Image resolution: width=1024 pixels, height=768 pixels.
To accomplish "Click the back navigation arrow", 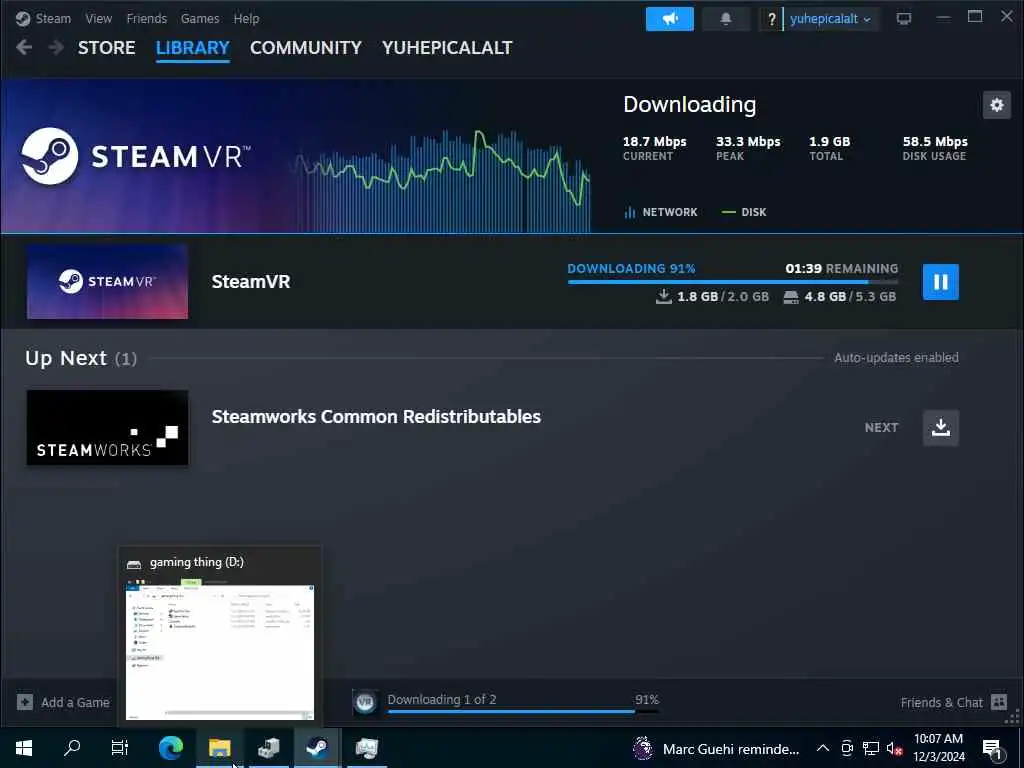I will pos(24,47).
